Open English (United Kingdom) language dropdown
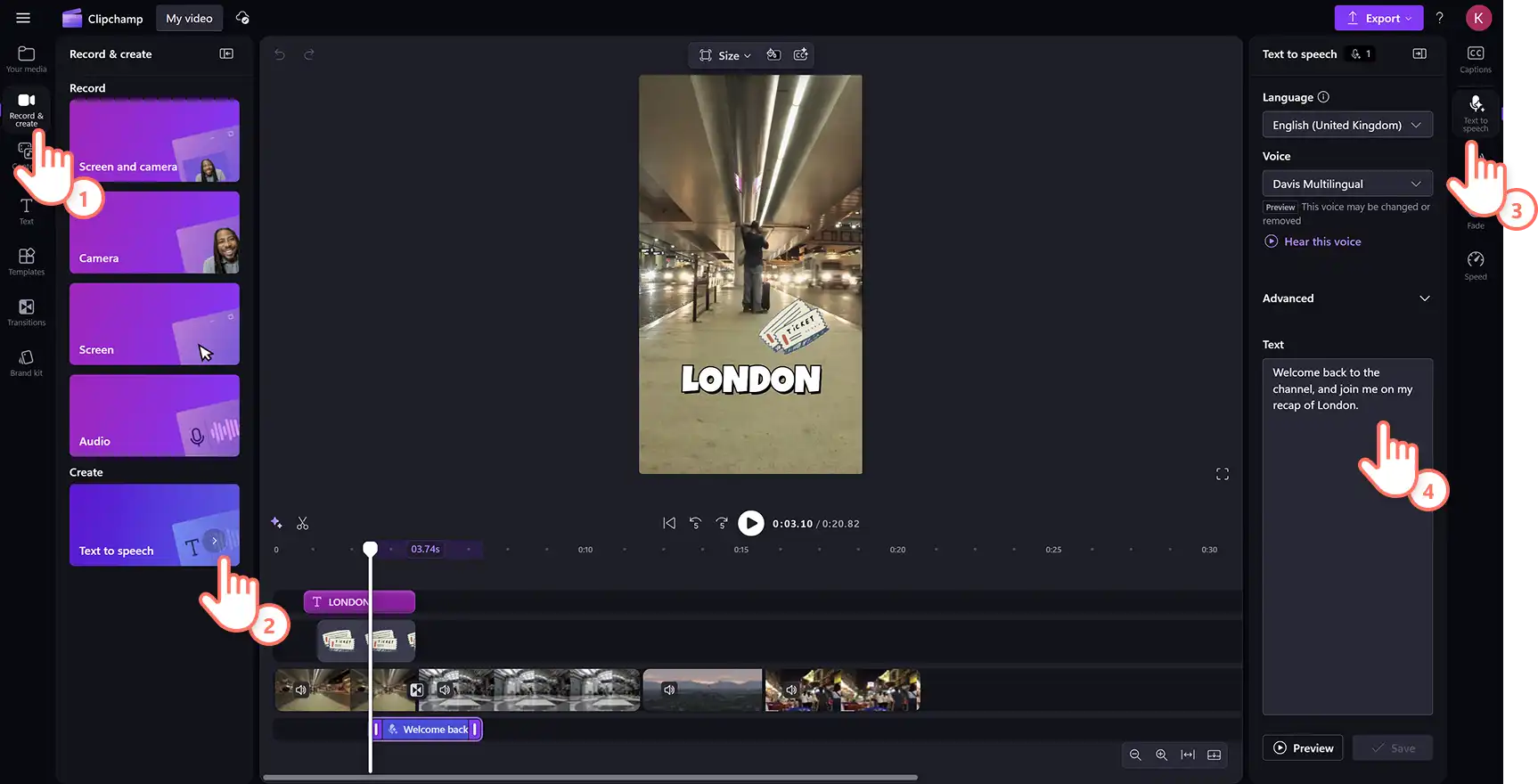This screenshot has width=1538, height=784. click(1347, 125)
